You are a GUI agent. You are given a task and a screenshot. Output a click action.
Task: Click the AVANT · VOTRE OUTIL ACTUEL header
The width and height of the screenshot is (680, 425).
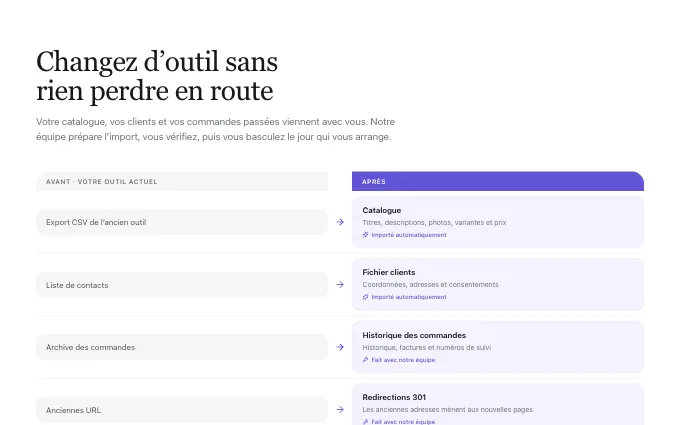pyautogui.click(x=182, y=181)
